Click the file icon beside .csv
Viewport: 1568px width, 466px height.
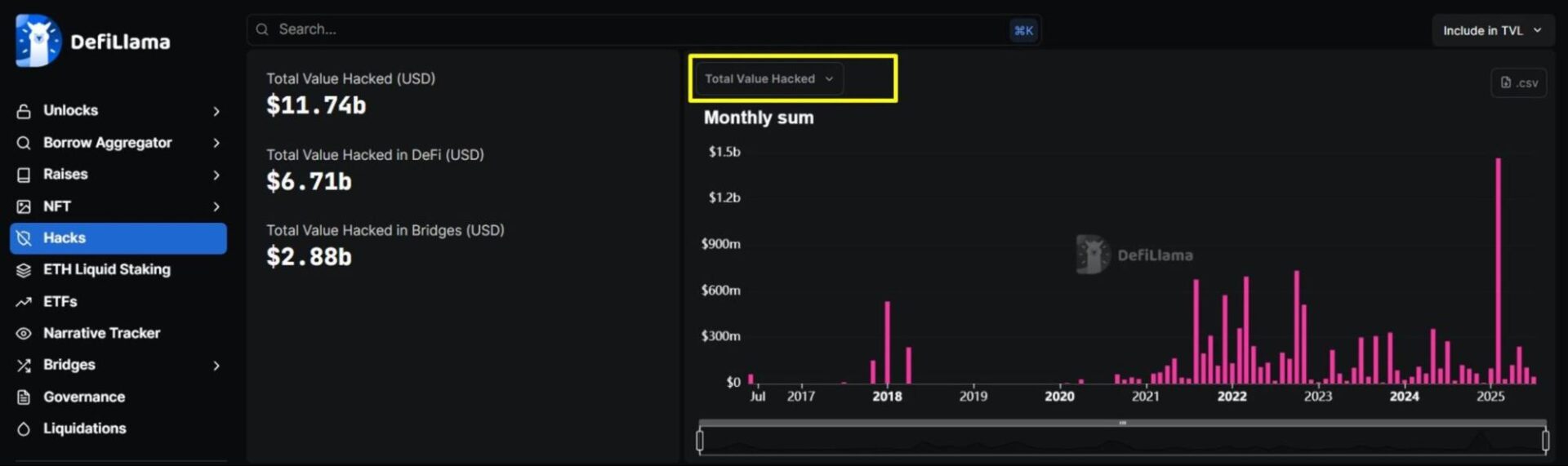pyautogui.click(x=1506, y=82)
